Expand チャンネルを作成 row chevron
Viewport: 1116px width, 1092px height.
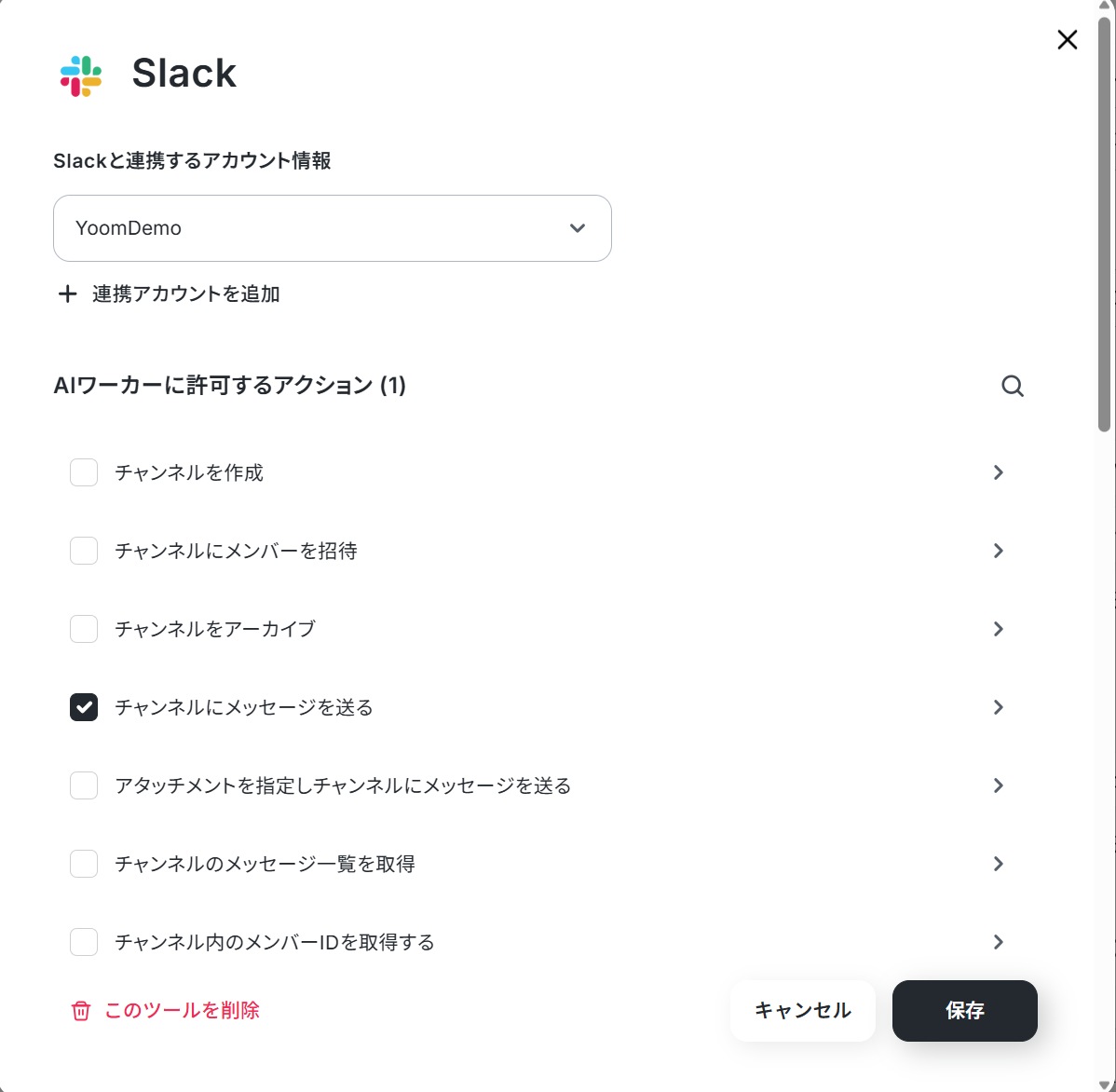[998, 472]
